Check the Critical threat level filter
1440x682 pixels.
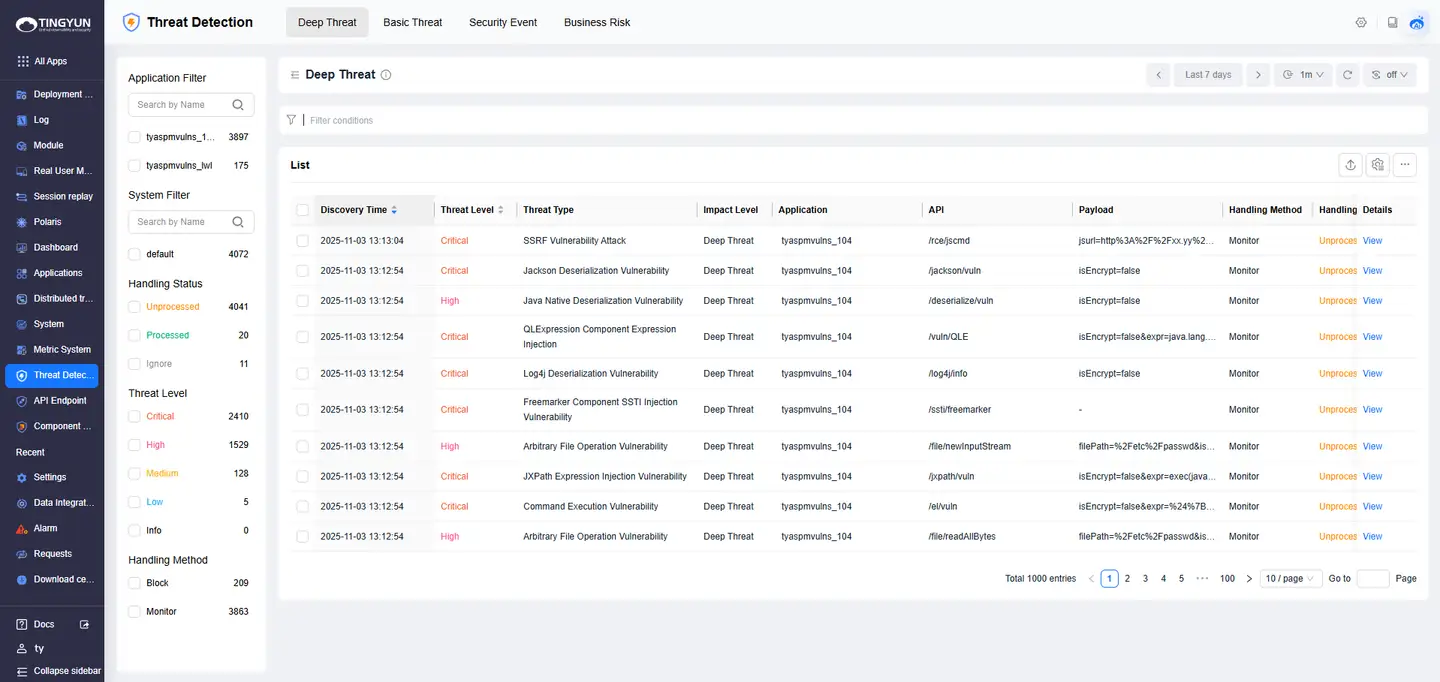tap(135, 417)
